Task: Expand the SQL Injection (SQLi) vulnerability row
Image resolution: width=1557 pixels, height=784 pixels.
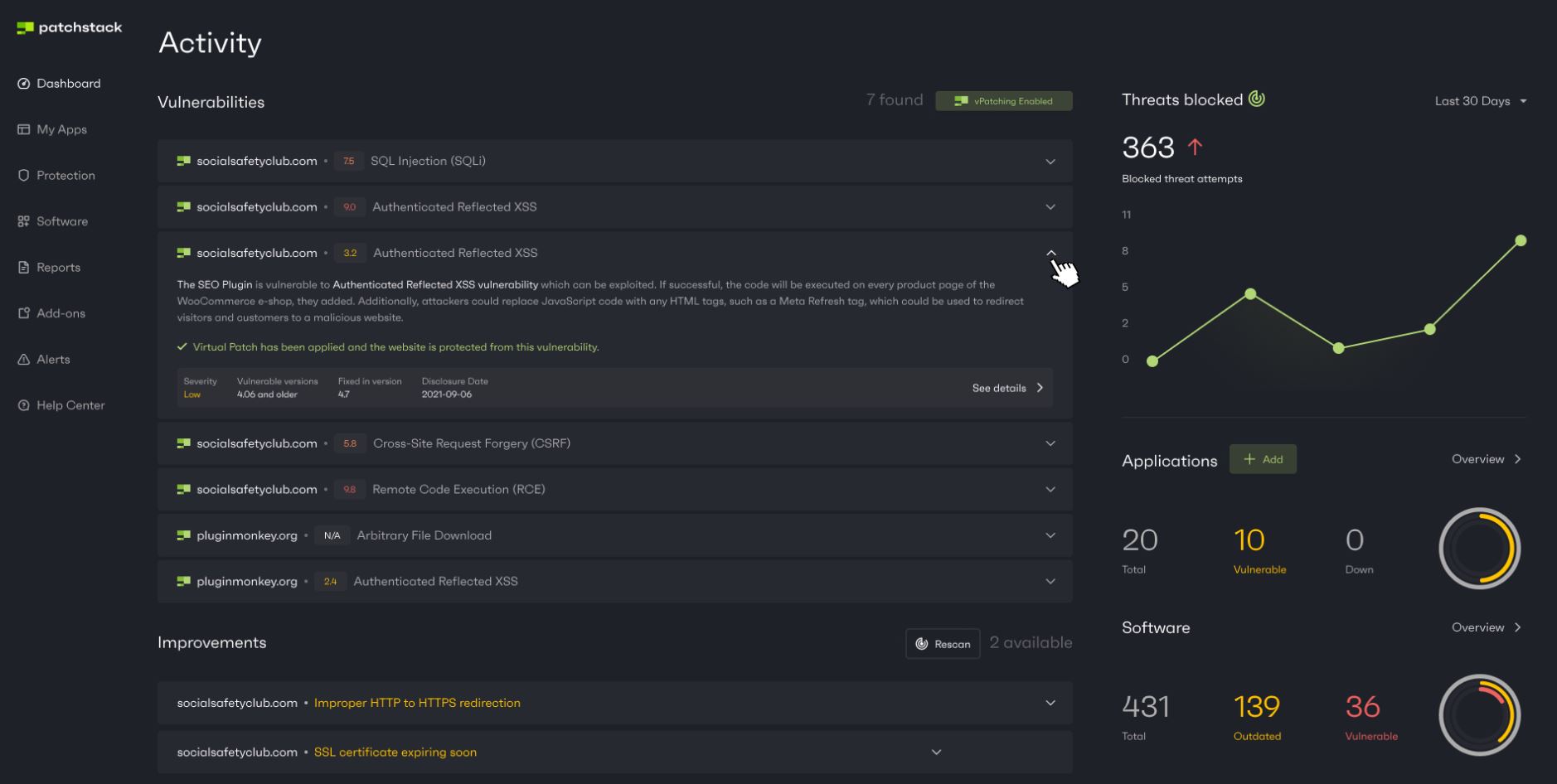Action: [1050, 162]
